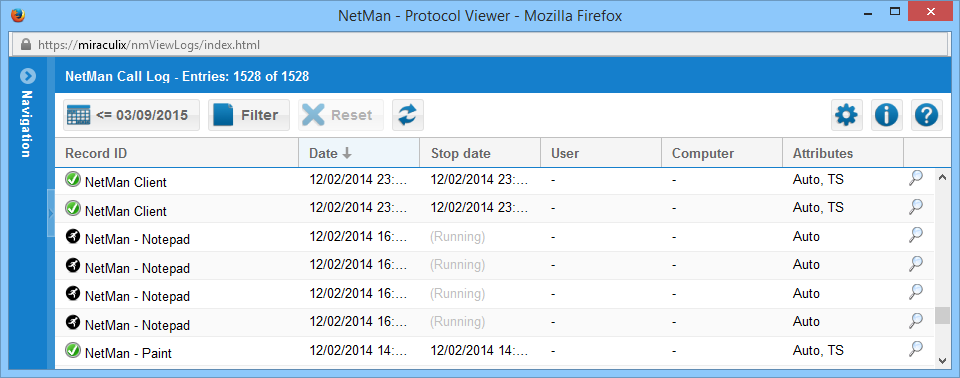Select the NetMan - Paint record name

[129, 353]
